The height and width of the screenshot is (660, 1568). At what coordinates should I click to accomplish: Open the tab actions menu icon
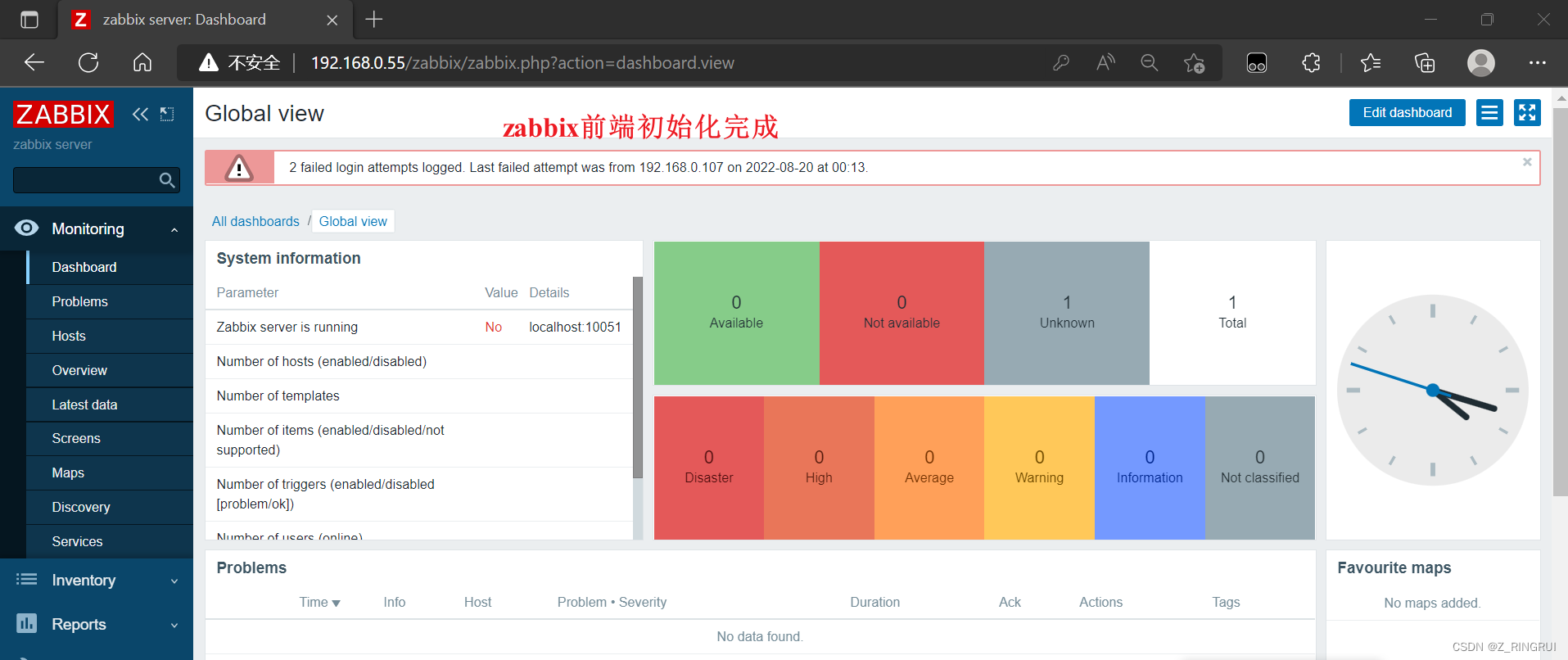coord(29,20)
